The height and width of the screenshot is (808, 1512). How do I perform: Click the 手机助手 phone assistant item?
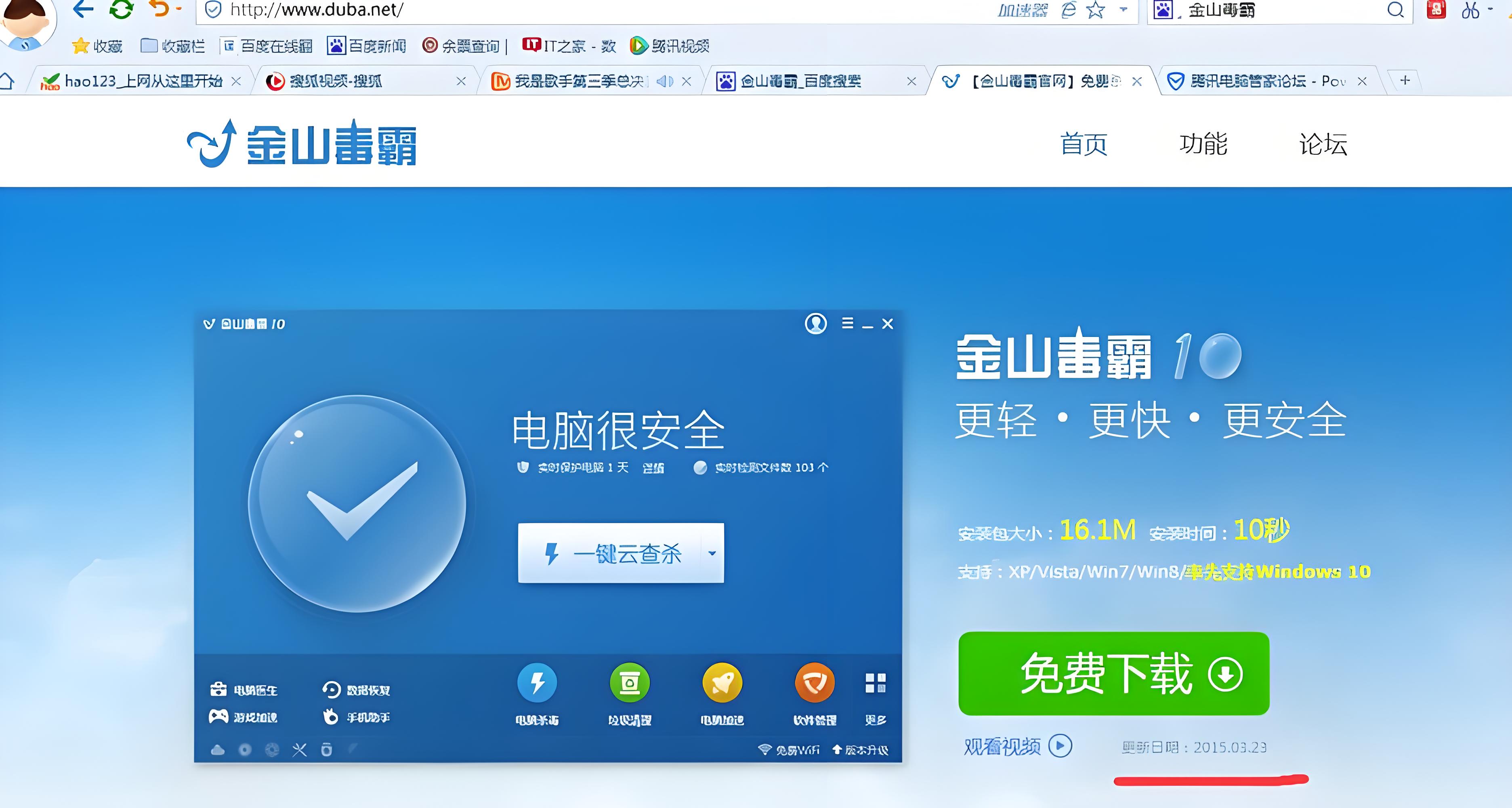tap(356, 717)
